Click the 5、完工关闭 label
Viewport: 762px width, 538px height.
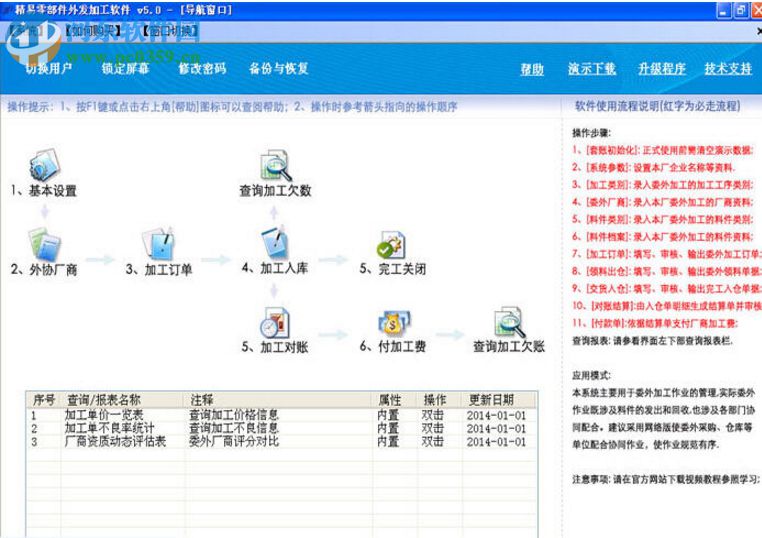click(393, 269)
